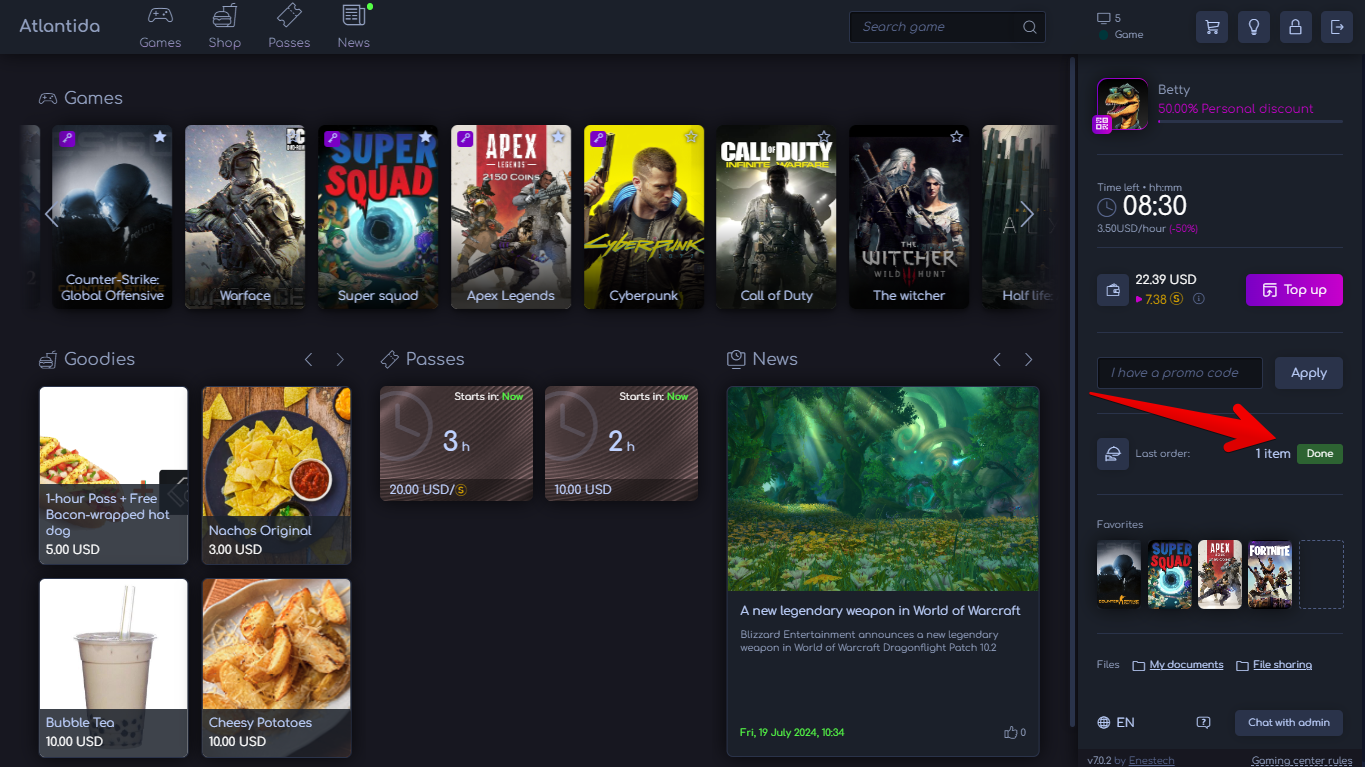Open The witcher game card
This screenshot has width=1365, height=767.
coord(909,217)
